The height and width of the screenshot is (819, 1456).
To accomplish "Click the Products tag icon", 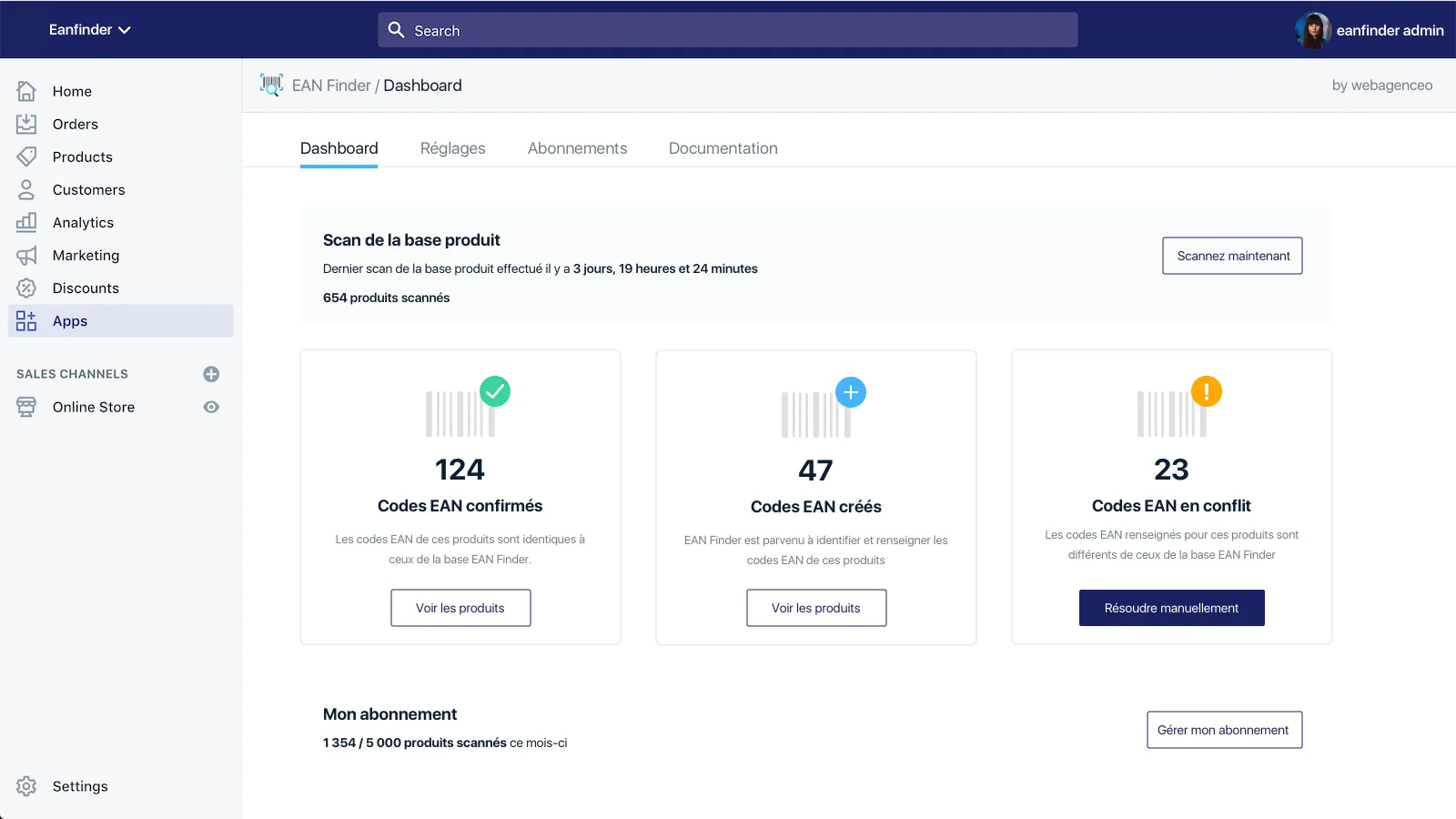I will coord(26,157).
